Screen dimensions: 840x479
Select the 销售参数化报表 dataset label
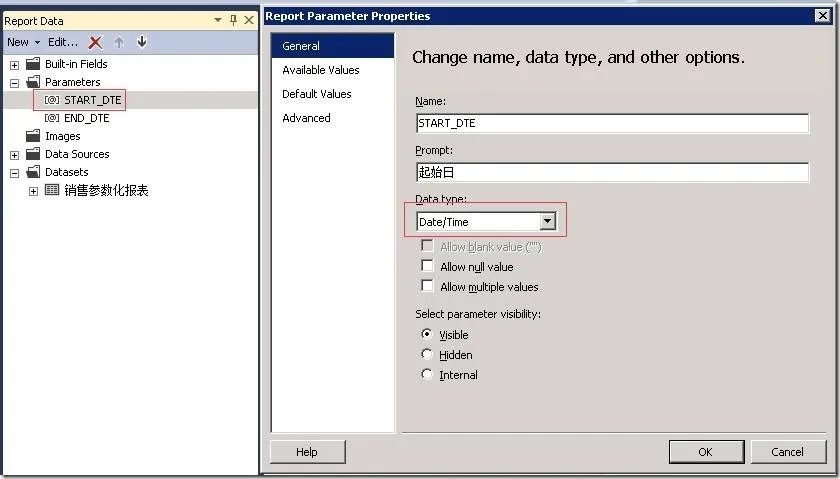click(x=106, y=190)
